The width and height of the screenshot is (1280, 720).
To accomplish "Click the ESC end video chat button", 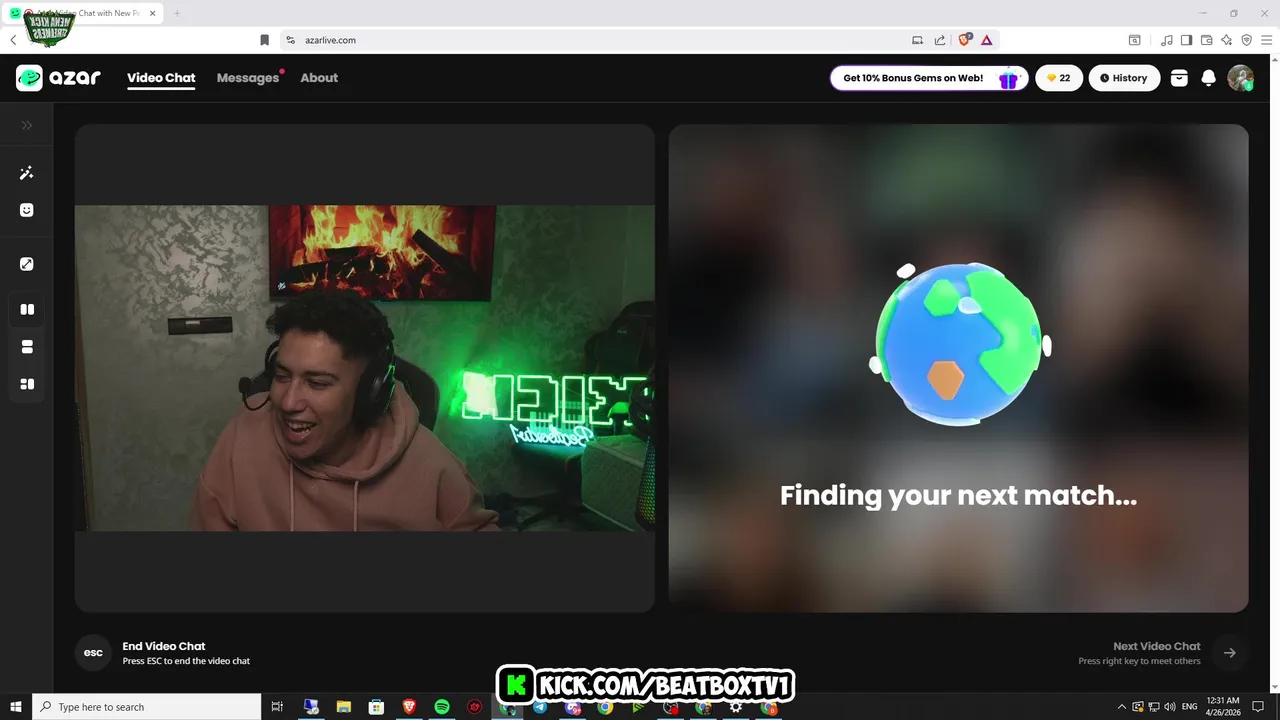I will pyautogui.click(x=93, y=653).
